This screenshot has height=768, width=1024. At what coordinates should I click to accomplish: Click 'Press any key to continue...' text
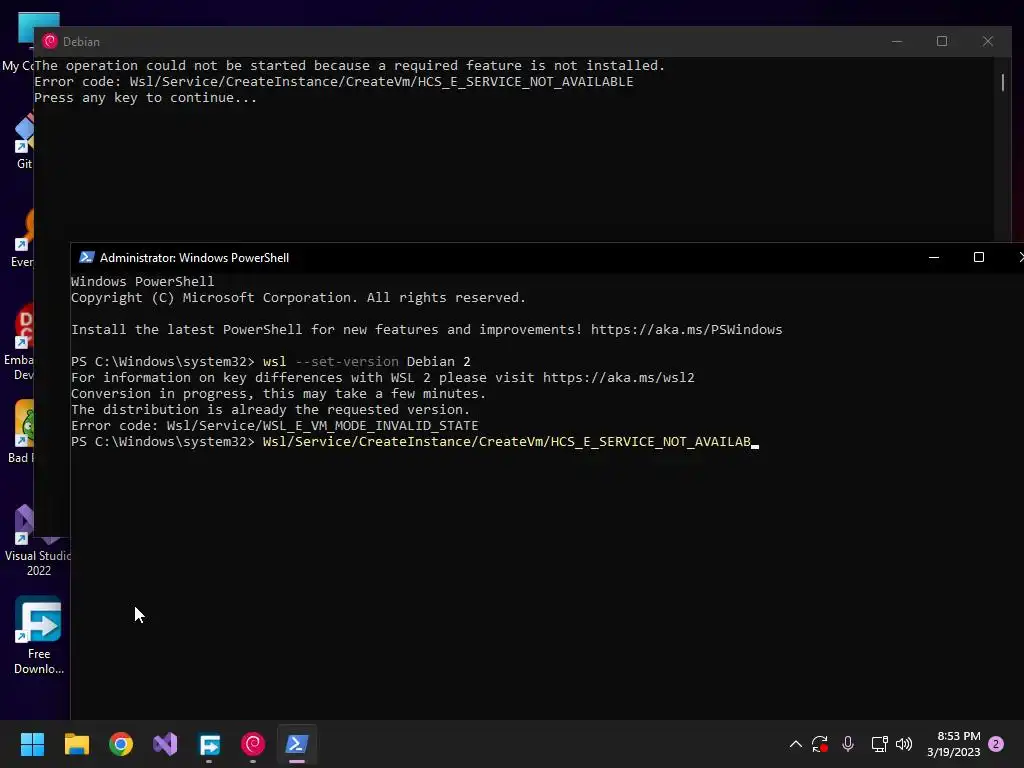coord(146,98)
